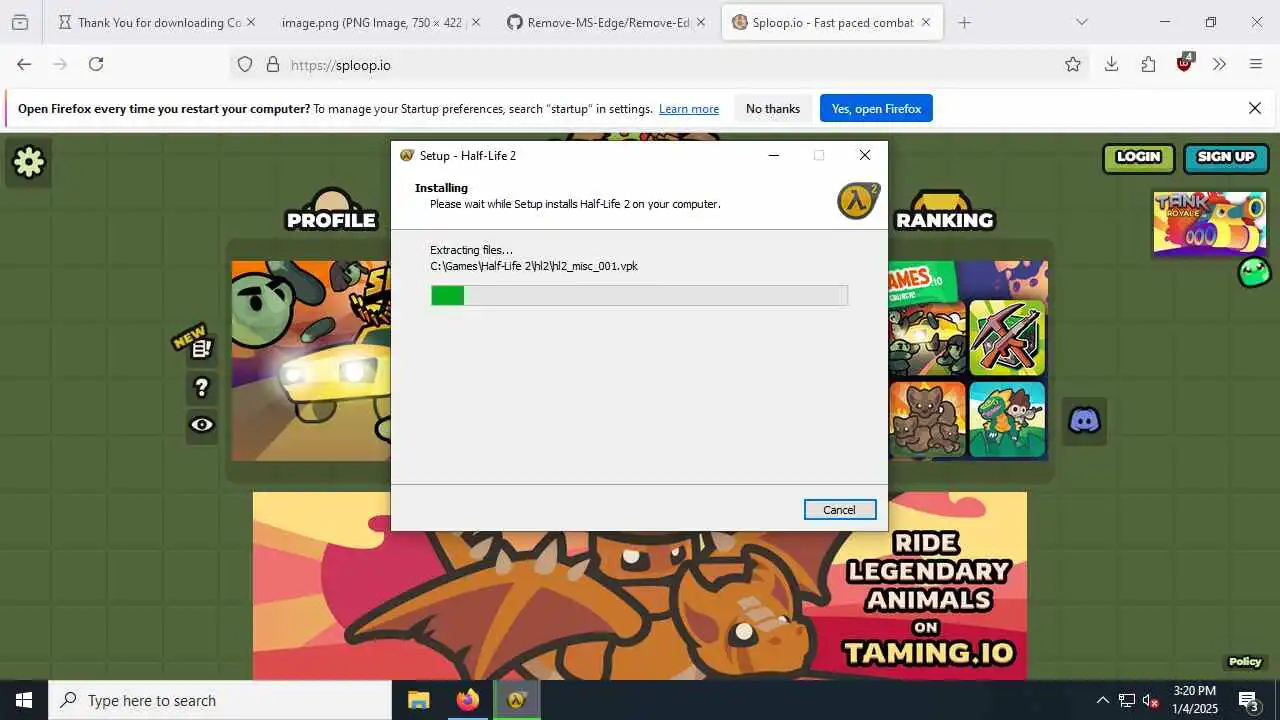Open the crossed pickaxe game tile
Viewport: 1280px width, 720px height.
[1007, 338]
